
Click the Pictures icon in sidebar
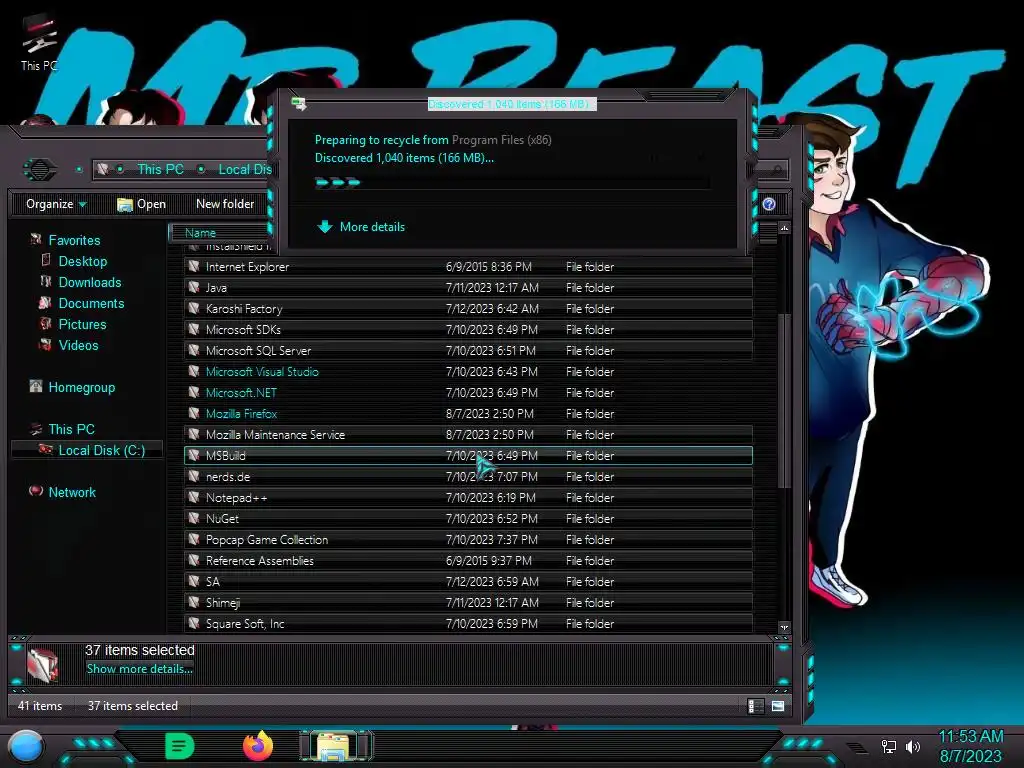click(x=46, y=323)
